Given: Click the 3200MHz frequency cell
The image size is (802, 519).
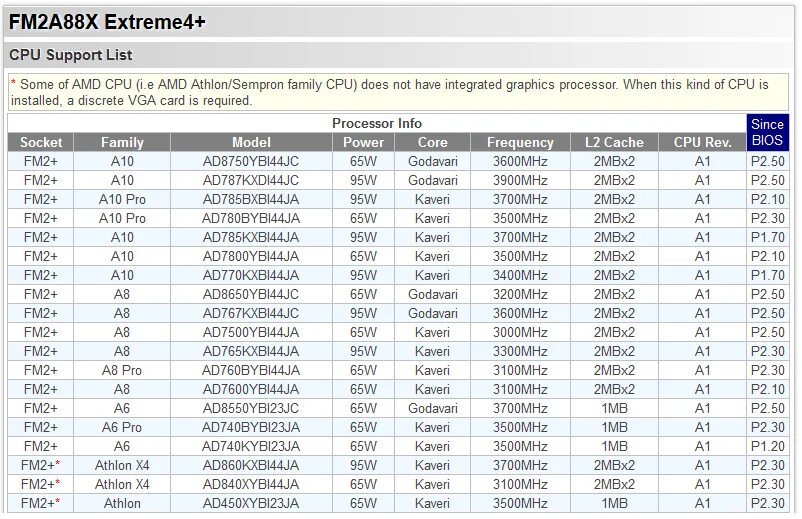Looking at the screenshot, I should 520,295.
